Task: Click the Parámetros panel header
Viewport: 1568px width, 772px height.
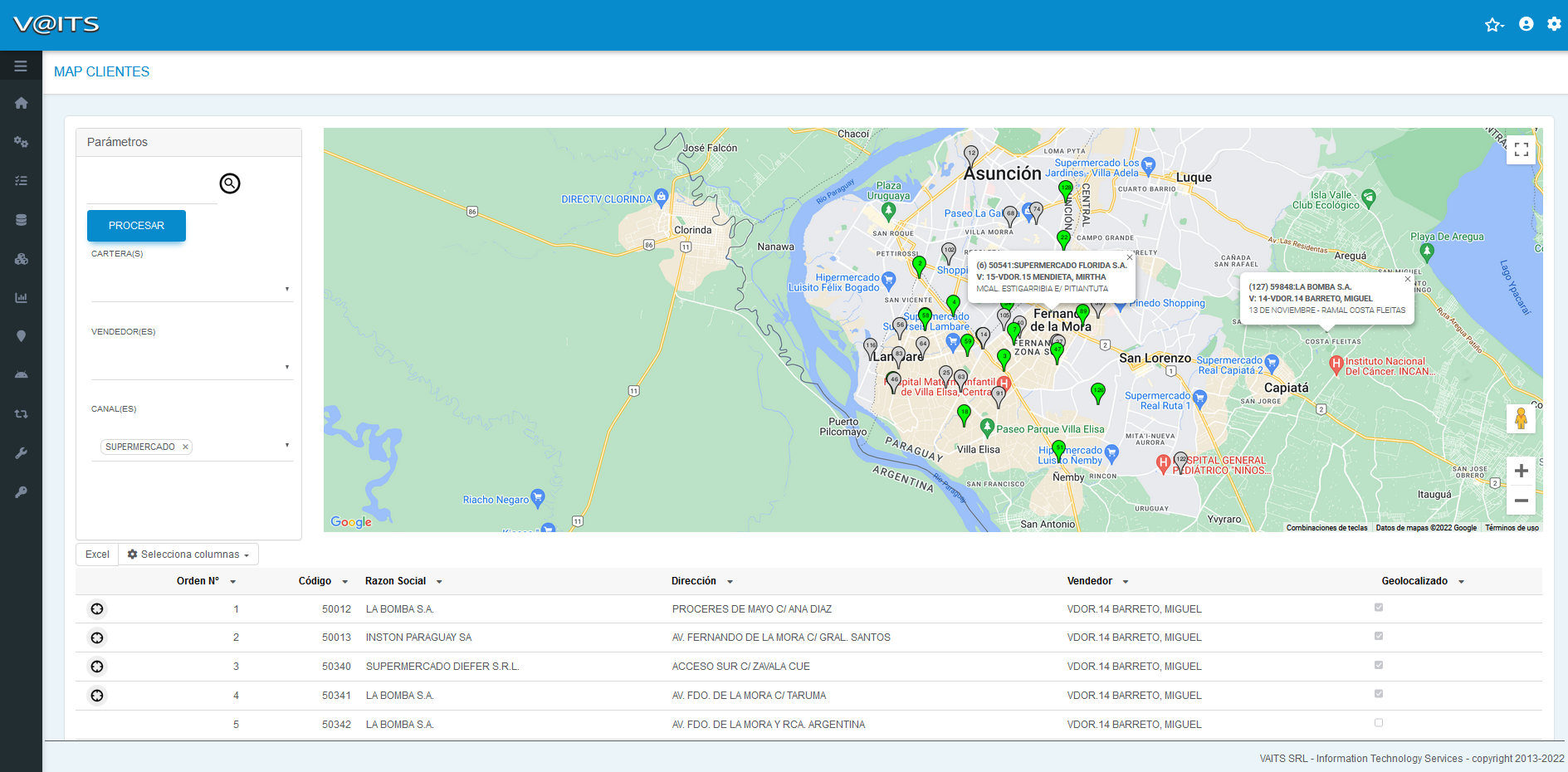Action: [188, 143]
